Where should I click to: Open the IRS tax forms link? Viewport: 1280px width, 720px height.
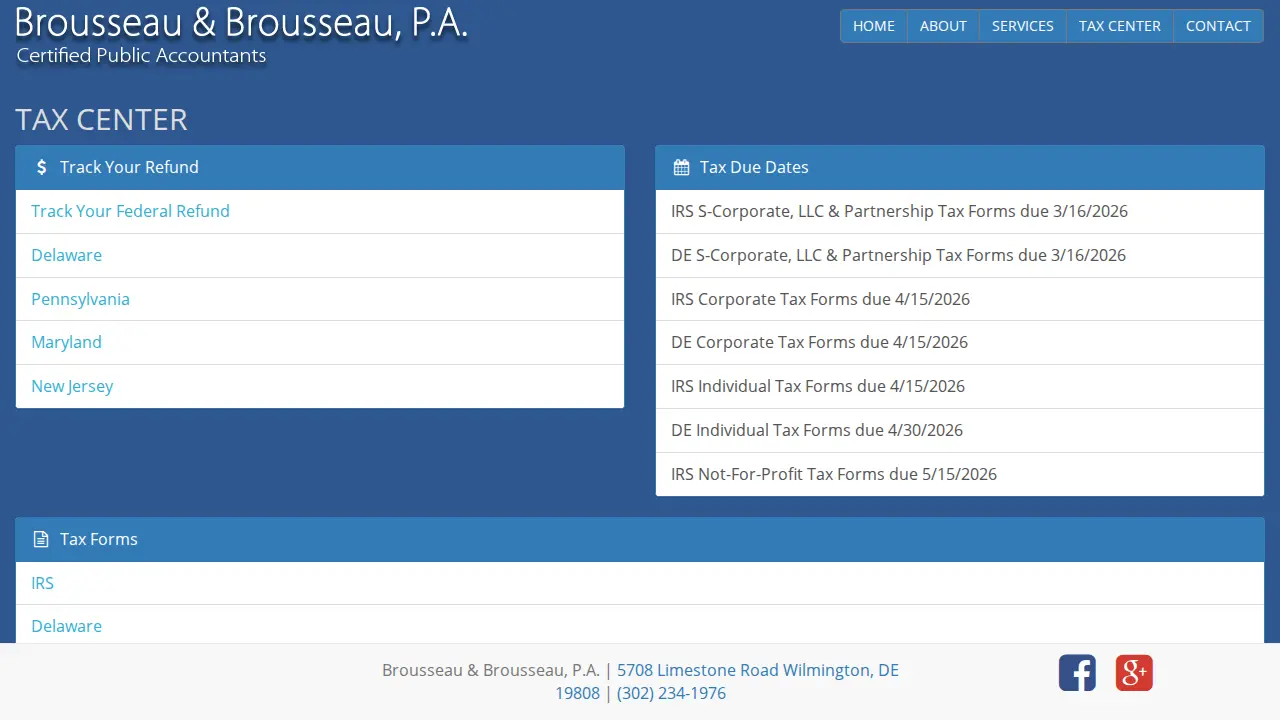pyautogui.click(x=42, y=583)
